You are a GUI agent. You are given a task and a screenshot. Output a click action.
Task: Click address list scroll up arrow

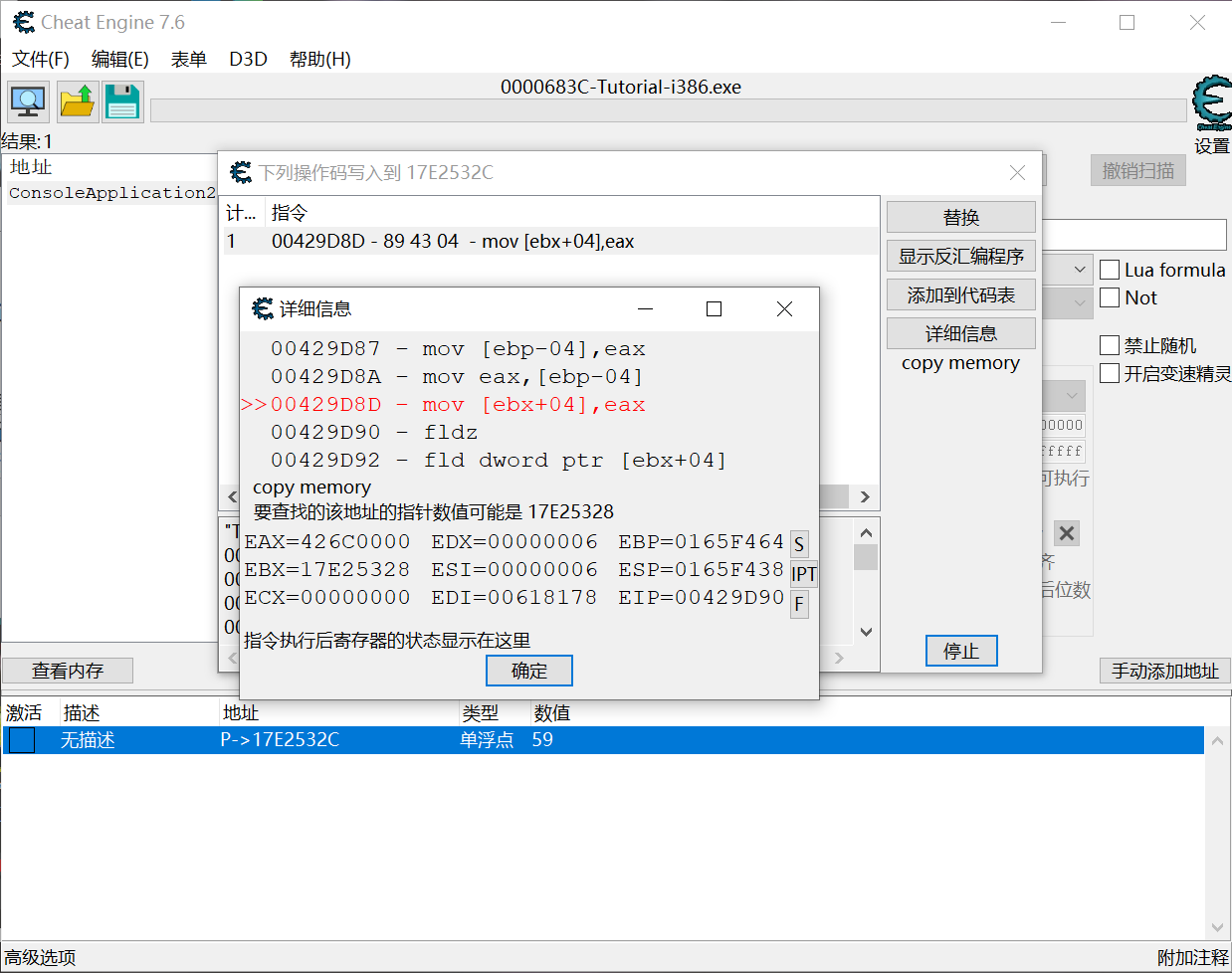click(1218, 740)
